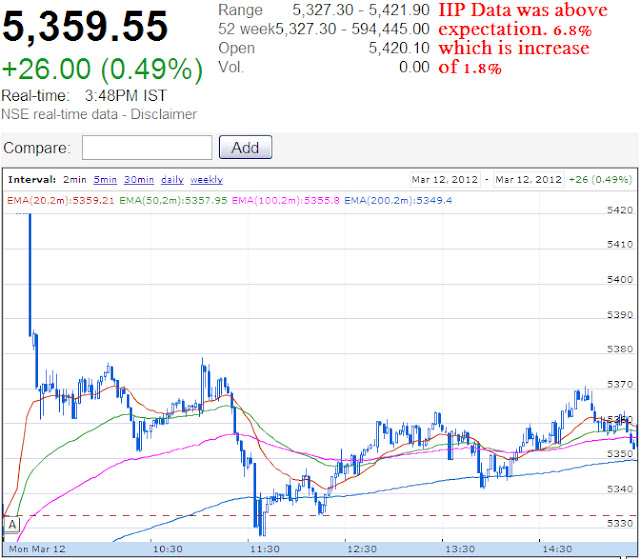Click the 5,359.55 price value
Screen dimensions: 640x559
click(x=85, y=26)
